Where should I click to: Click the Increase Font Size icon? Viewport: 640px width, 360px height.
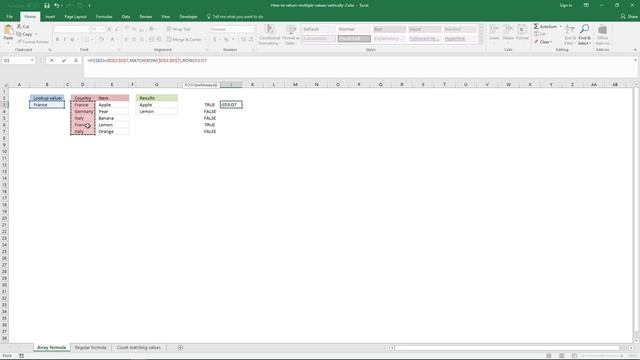109,29
